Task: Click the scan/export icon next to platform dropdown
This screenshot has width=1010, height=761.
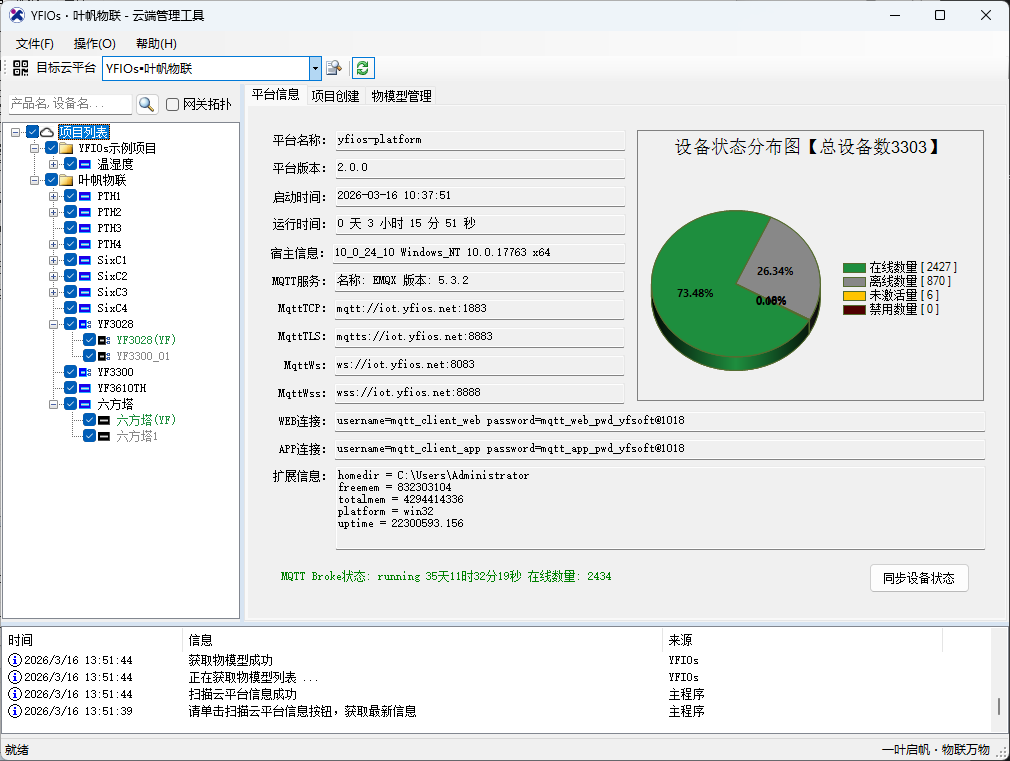Action: tap(333, 68)
